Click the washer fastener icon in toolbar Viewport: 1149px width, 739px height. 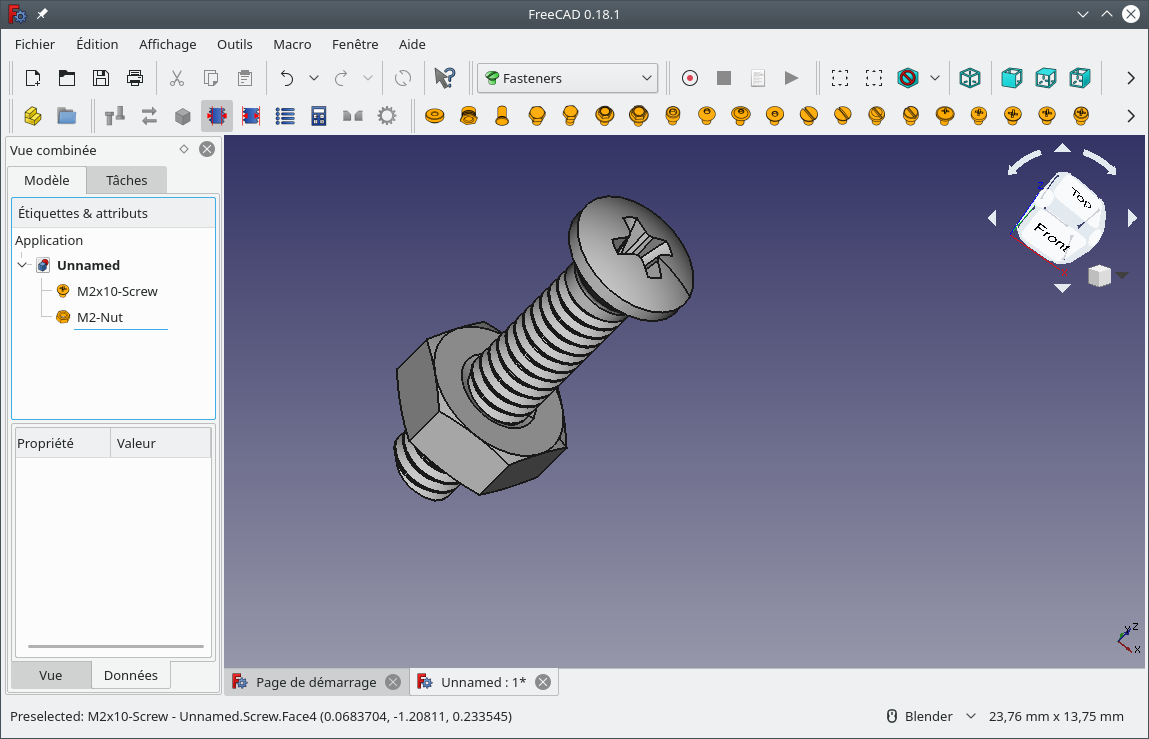434,116
